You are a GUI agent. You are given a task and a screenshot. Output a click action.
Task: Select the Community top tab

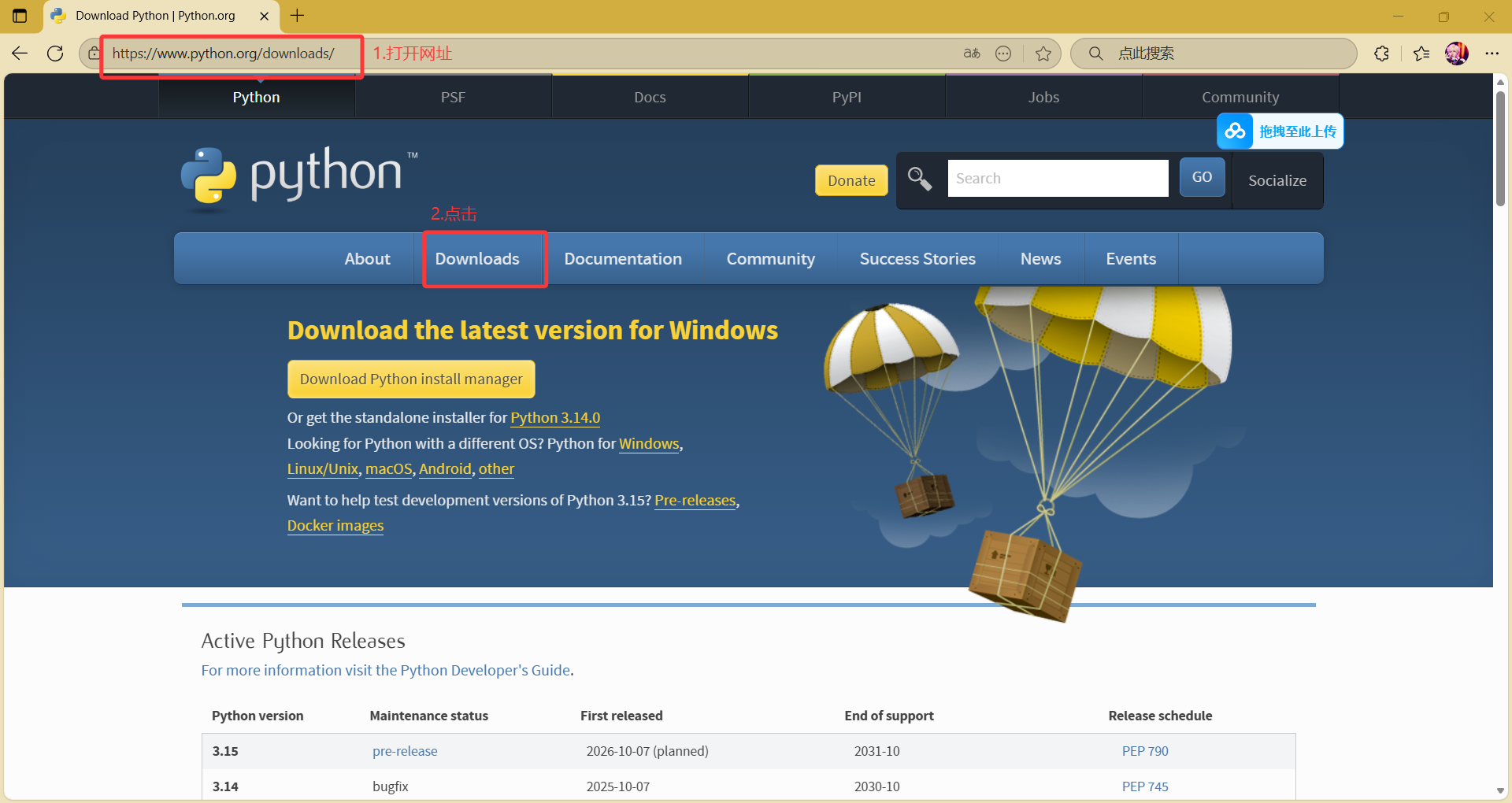[1240, 97]
